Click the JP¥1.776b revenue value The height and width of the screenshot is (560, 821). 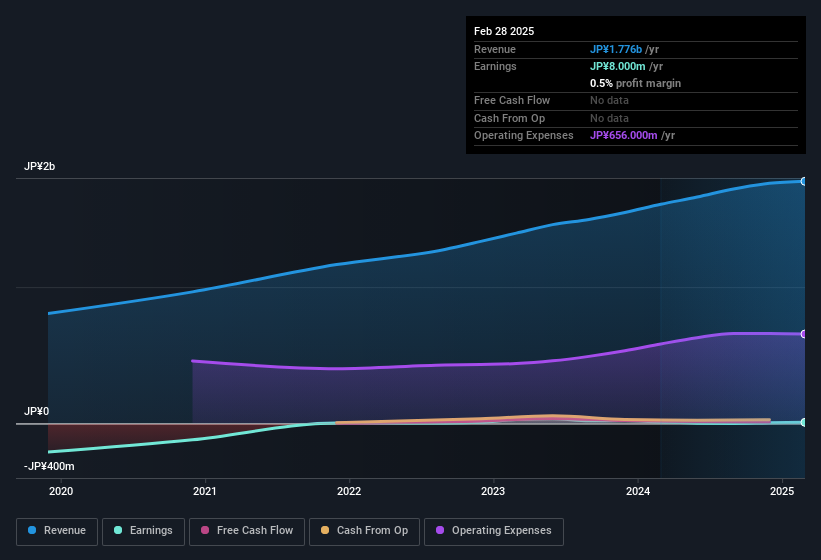tap(616, 49)
